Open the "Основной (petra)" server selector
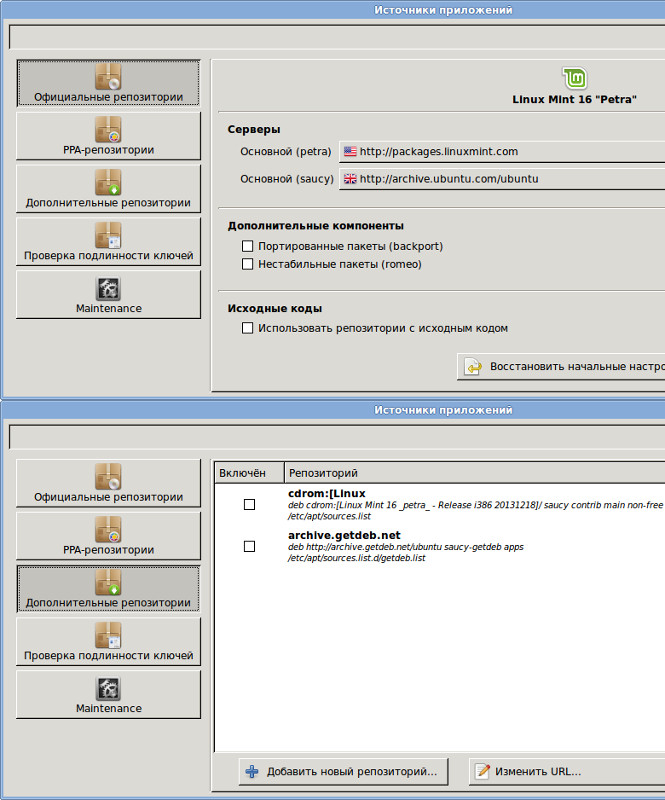The width and height of the screenshot is (665, 800). 500,152
